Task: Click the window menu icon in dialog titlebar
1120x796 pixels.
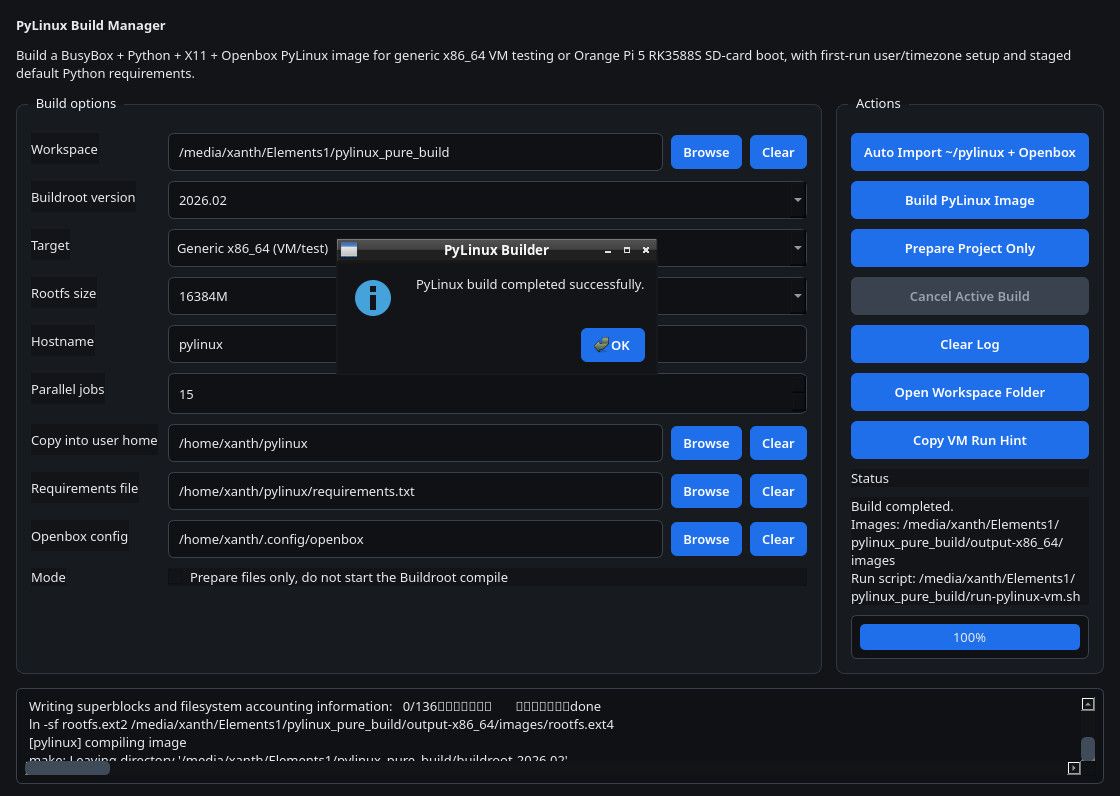Action: point(349,250)
